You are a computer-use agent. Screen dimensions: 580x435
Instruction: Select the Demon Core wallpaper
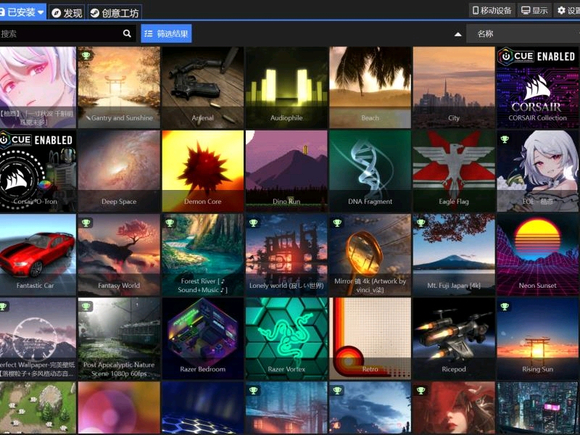[x=203, y=171]
